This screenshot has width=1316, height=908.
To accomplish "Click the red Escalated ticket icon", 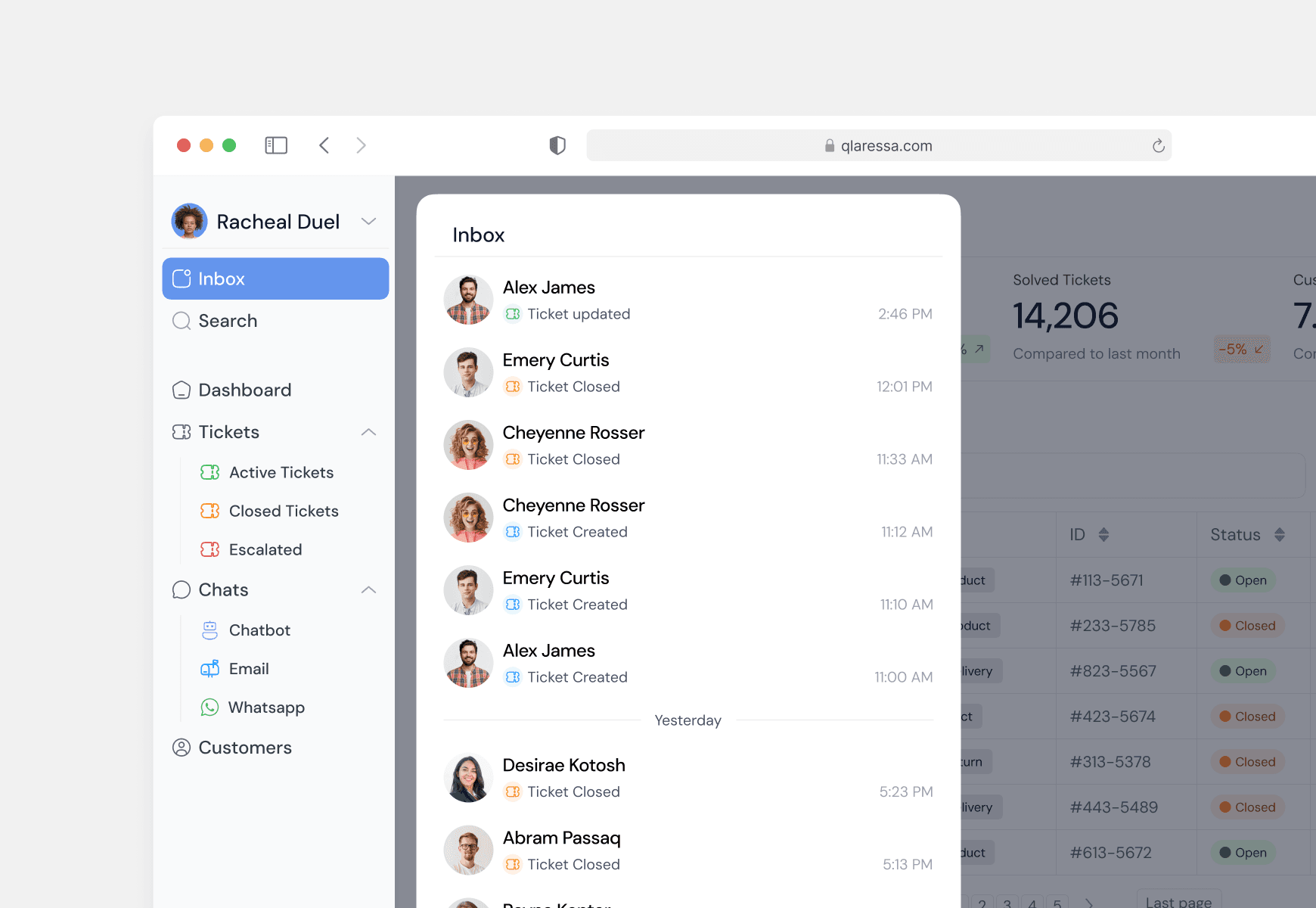I will click(210, 549).
